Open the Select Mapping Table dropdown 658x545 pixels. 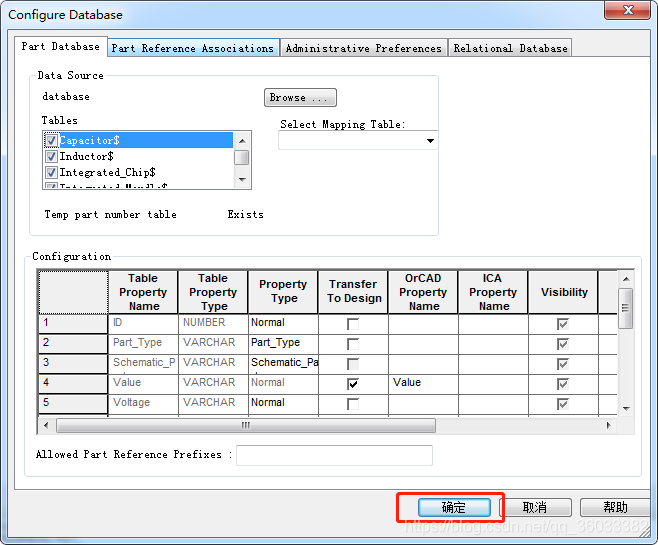(x=430, y=141)
